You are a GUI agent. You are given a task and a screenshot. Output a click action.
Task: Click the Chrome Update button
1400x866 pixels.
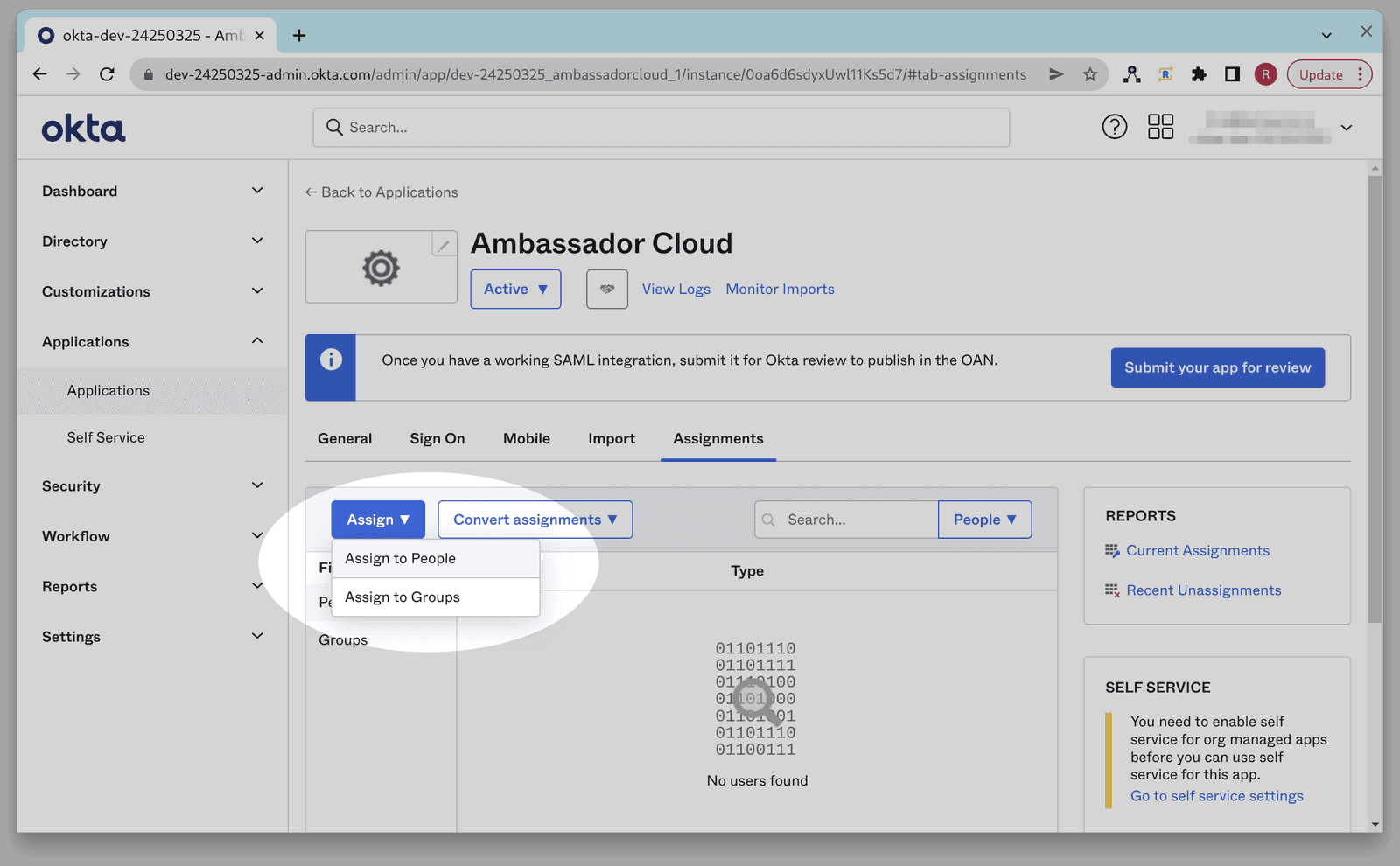point(1320,74)
